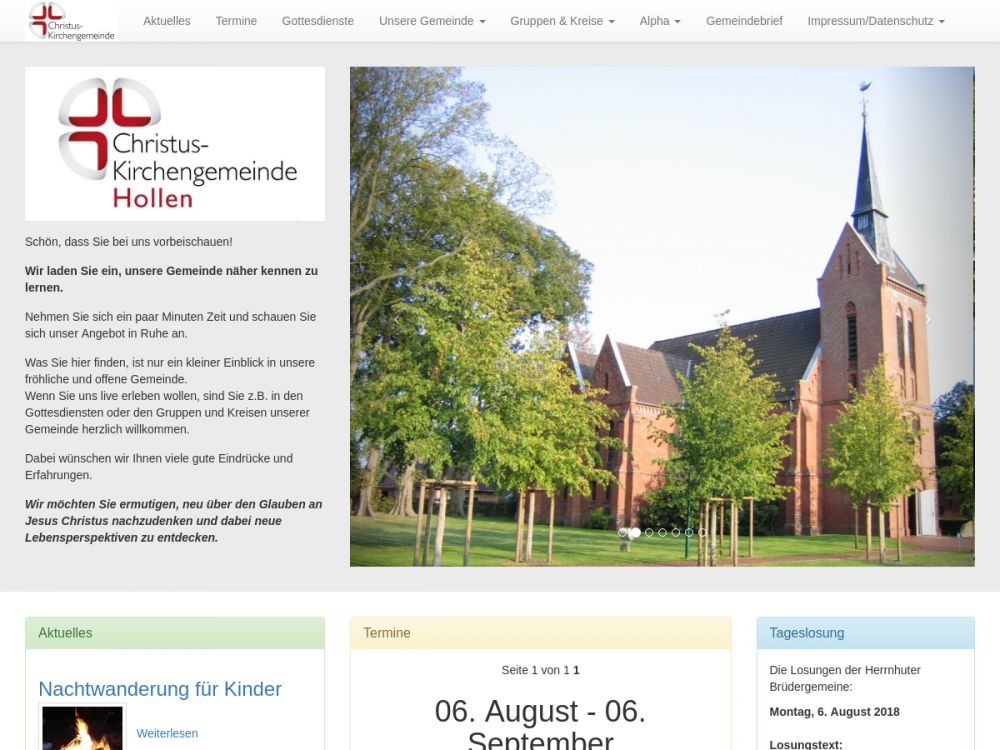Viewport: 1000px width, 750px height.
Task: Navigate to Gottesdienste in the navbar
Action: [x=318, y=21]
